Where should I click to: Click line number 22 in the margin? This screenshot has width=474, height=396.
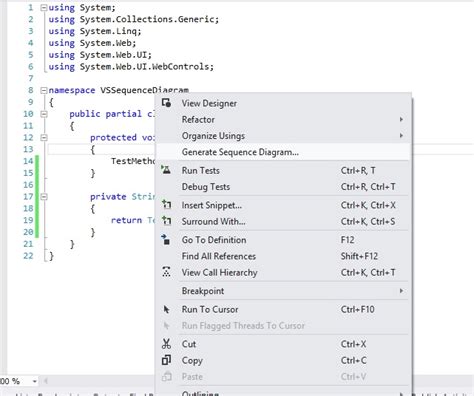pyautogui.click(x=28, y=256)
